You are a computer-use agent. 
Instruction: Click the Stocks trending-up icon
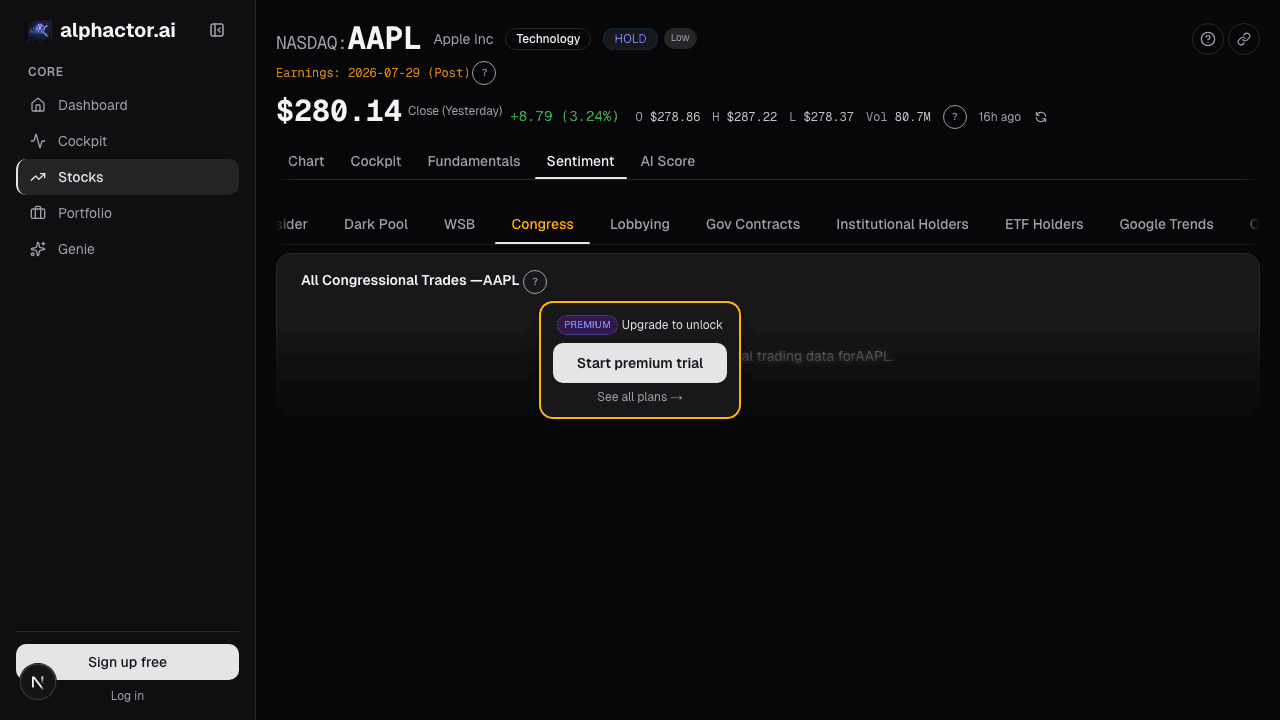(x=38, y=177)
